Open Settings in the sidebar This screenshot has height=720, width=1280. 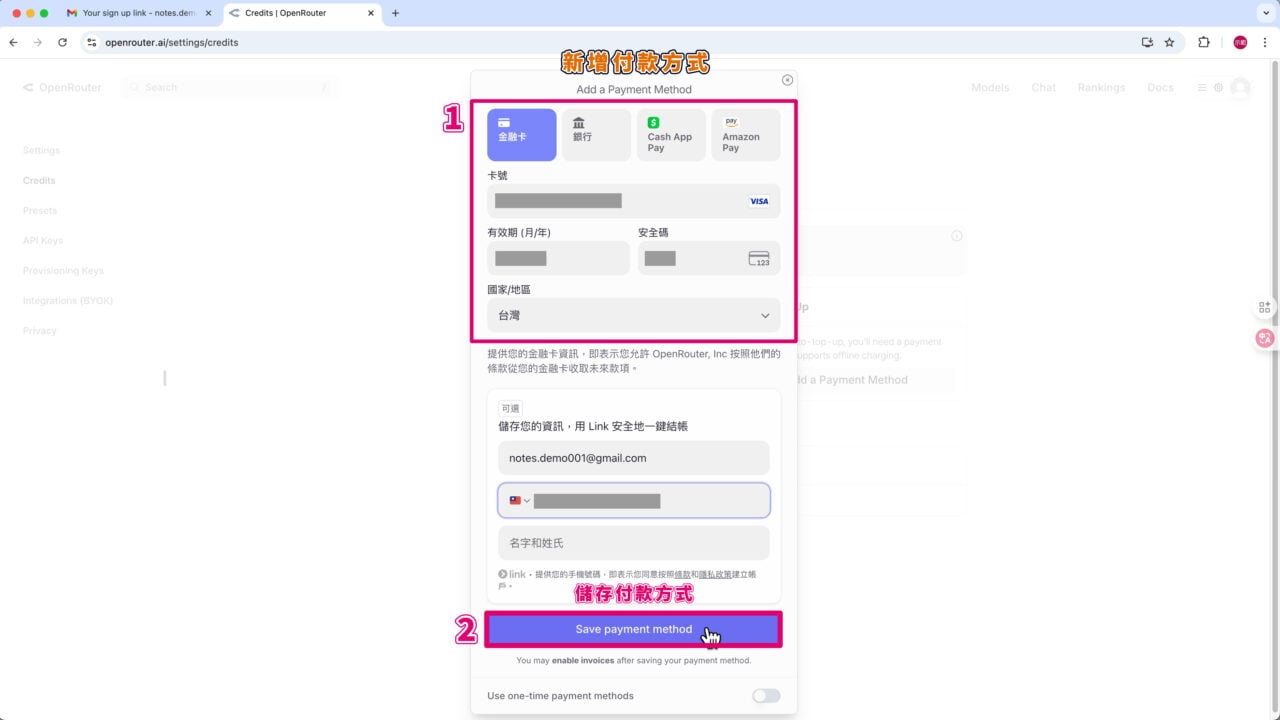pyautogui.click(x=42, y=151)
